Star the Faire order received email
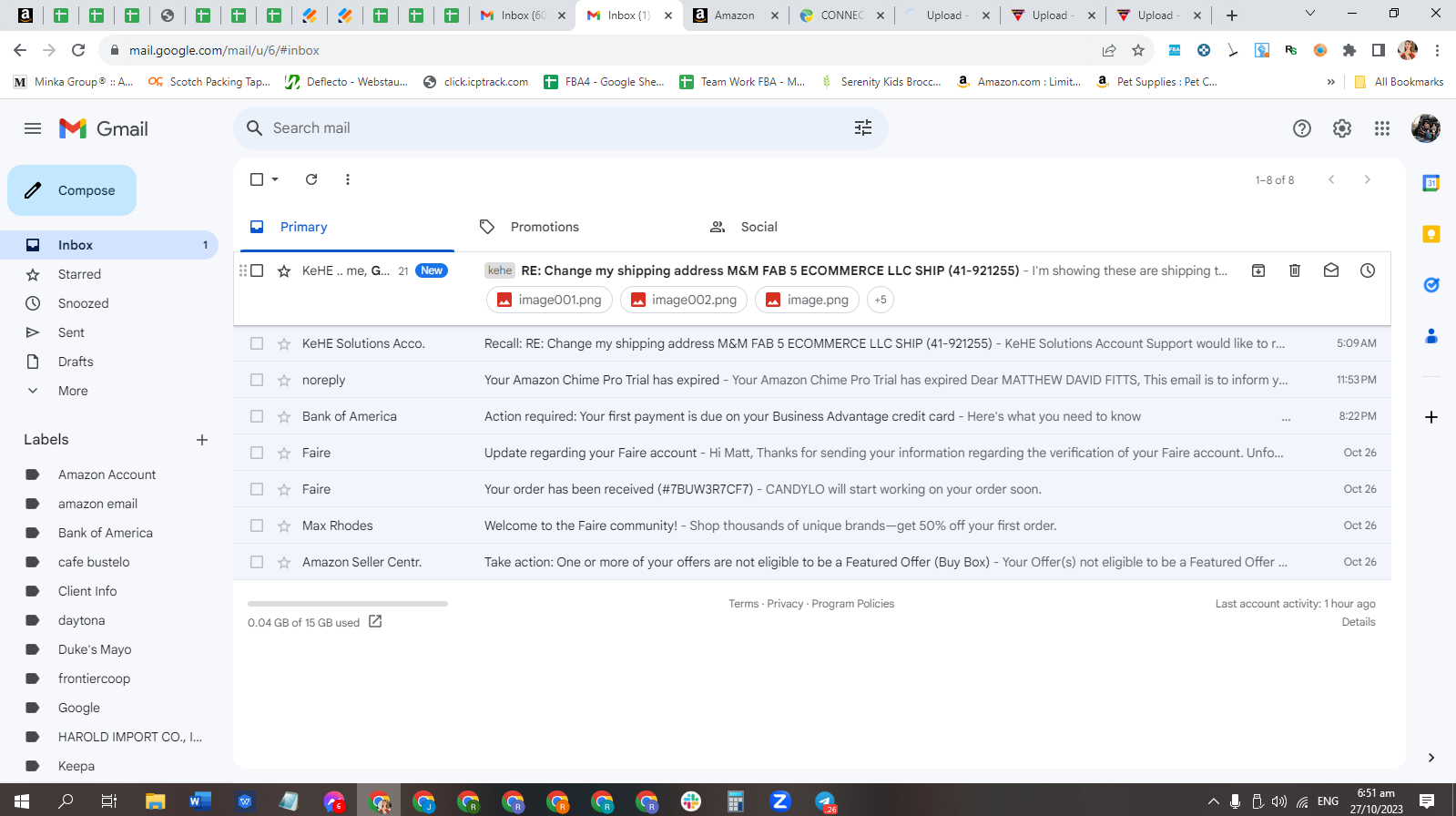The height and width of the screenshot is (816, 1456). click(x=284, y=489)
